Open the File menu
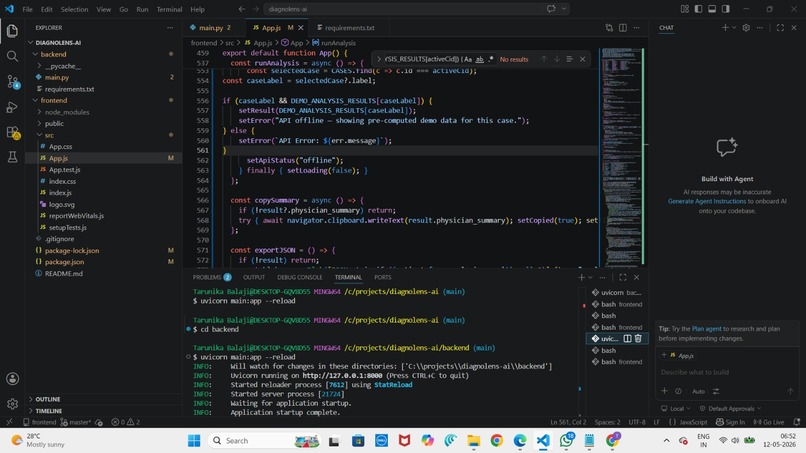The height and width of the screenshot is (453, 806). [x=27, y=9]
